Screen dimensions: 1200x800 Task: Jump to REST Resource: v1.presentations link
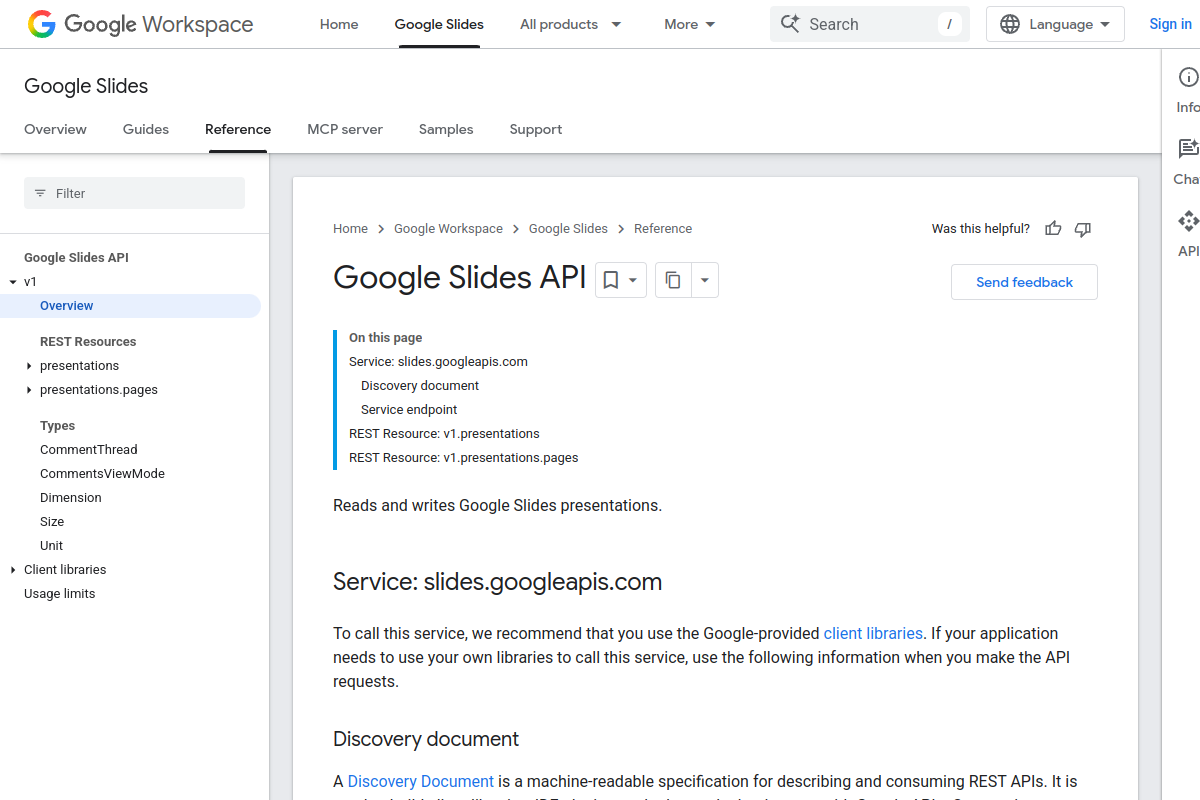[444, 434]
